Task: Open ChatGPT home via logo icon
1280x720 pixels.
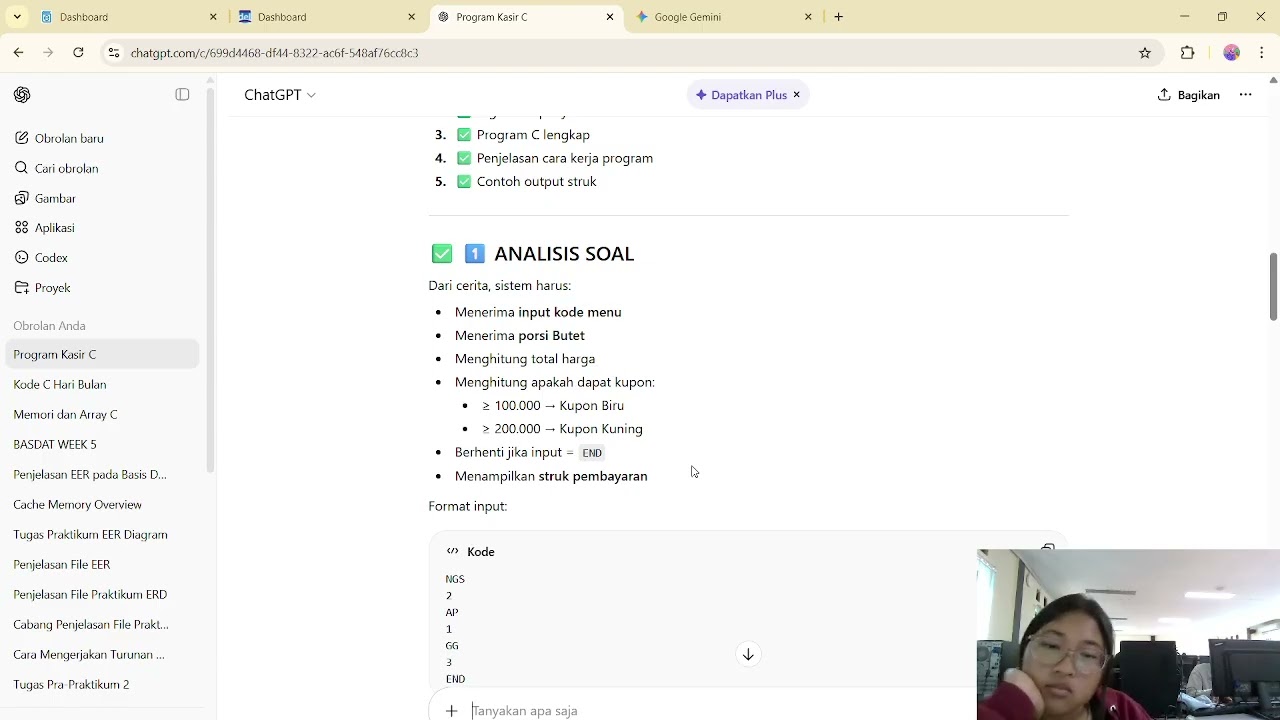Action: pyautogui.click(x=22, y=95)
